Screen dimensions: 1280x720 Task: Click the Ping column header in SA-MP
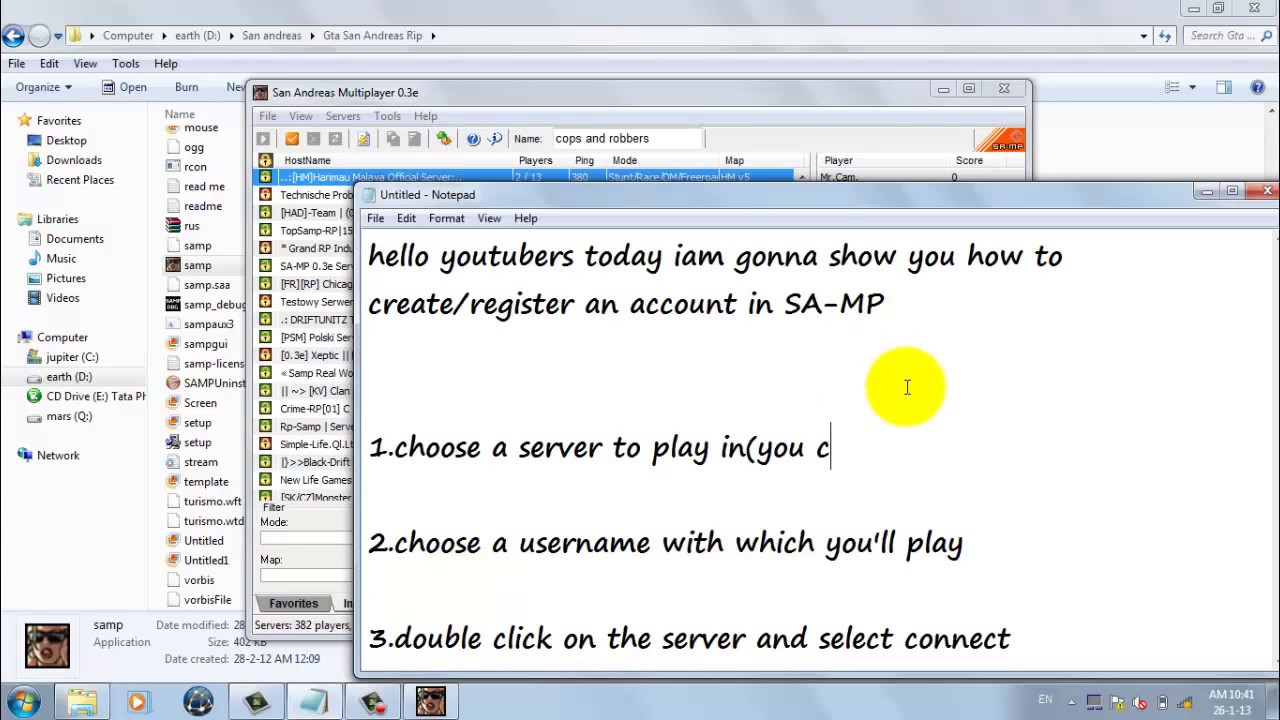click(x=585, y=160)
